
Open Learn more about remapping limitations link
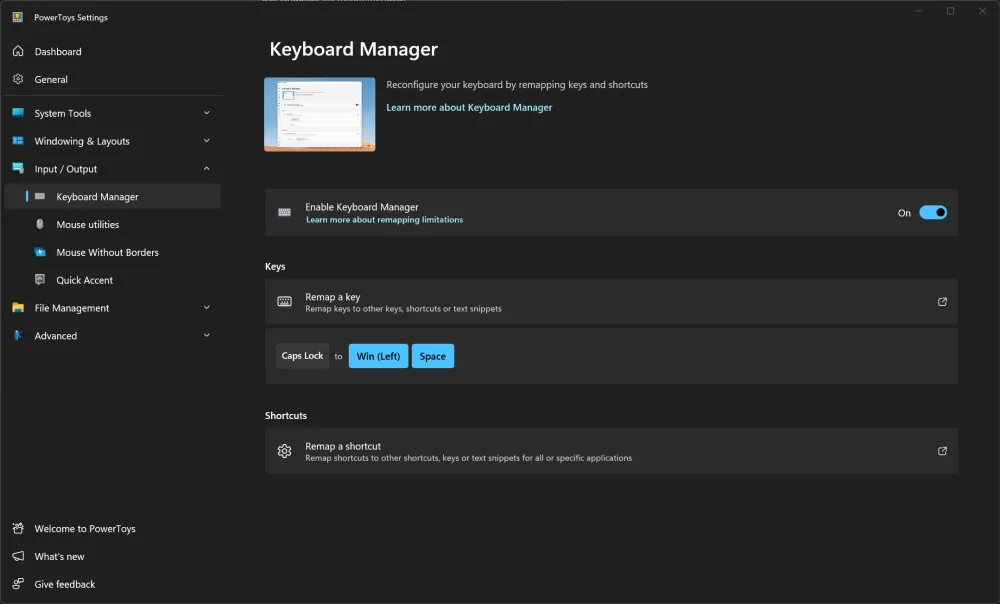point(385,219)
